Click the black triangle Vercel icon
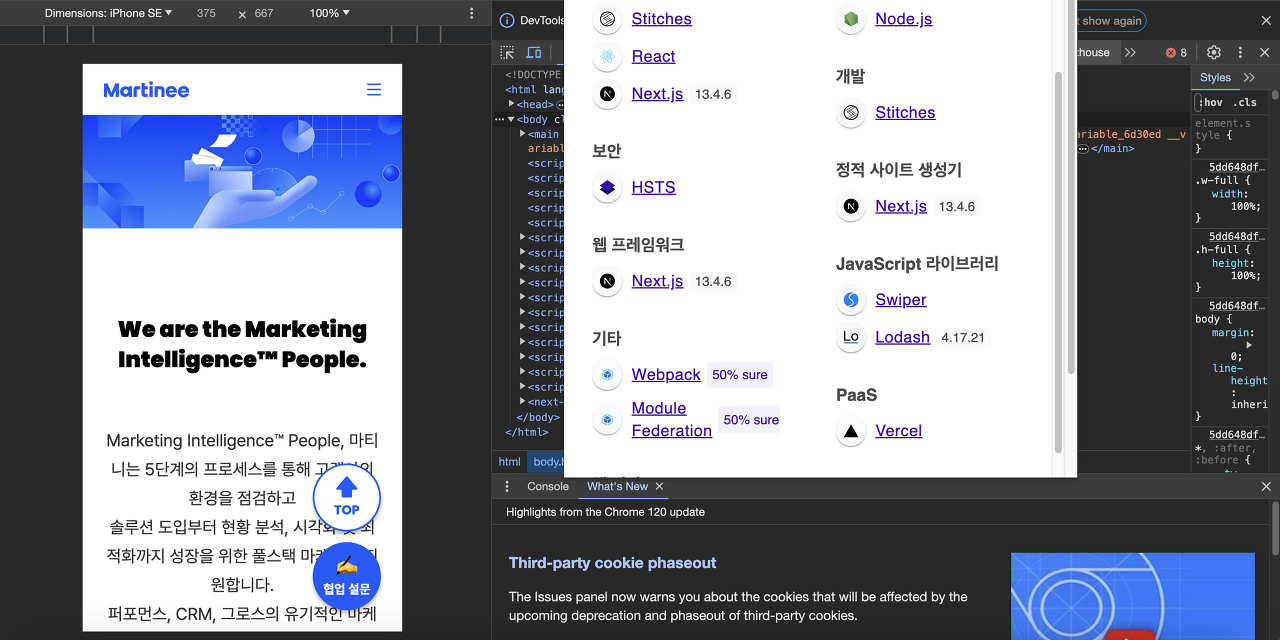1280x640 pixels. [851, 431]
